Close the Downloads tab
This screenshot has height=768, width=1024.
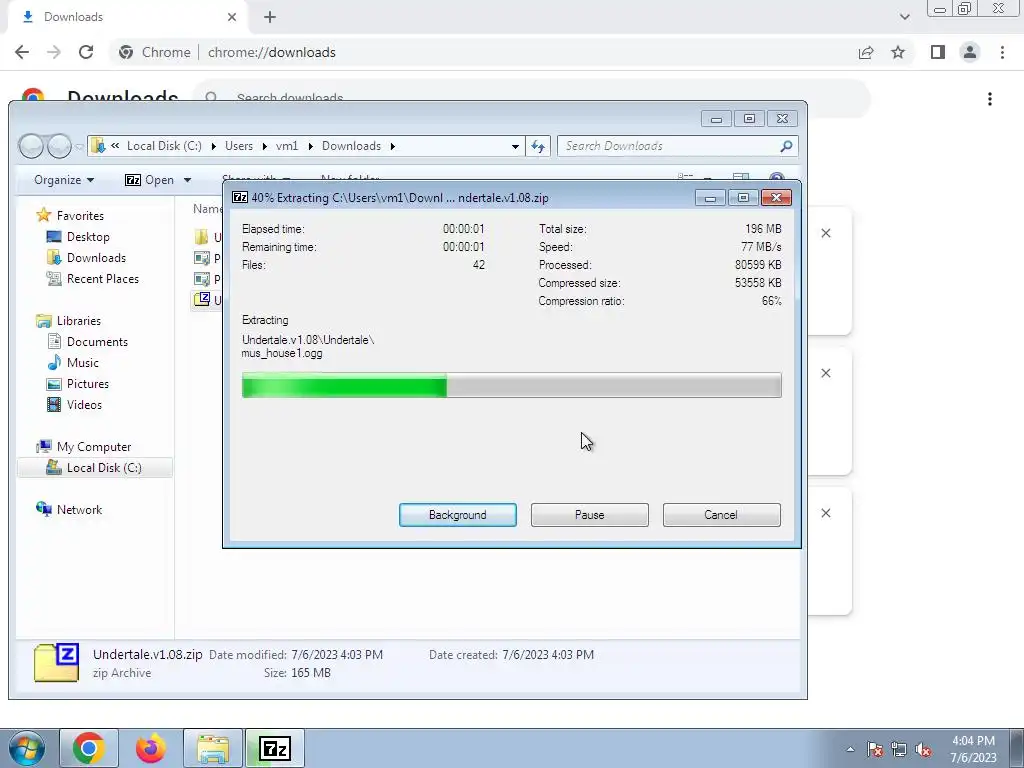click(232, 17)
